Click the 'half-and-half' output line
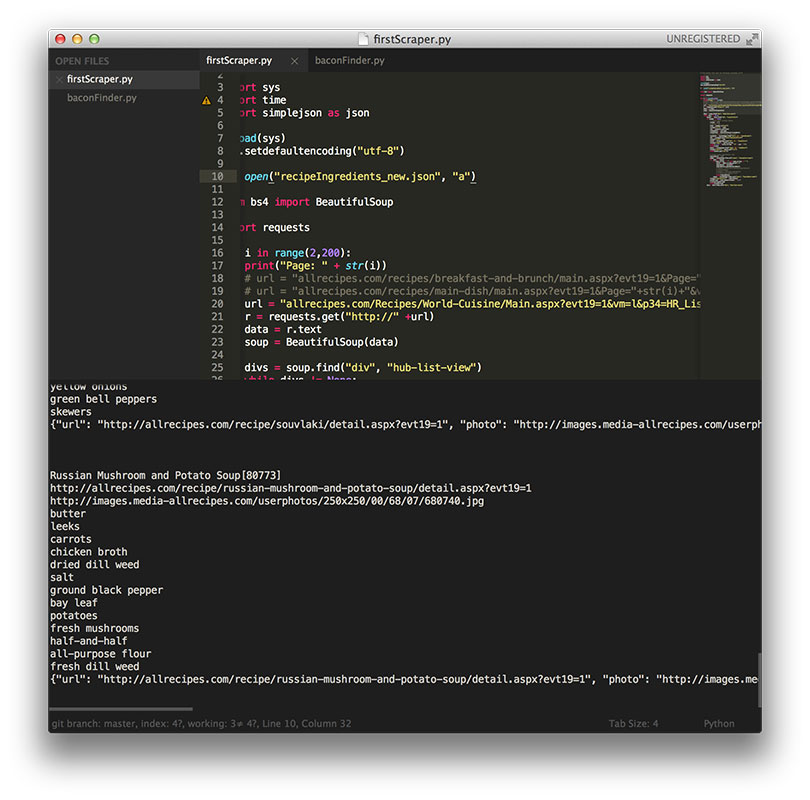The width and height of the screenshot is (810, 800). pos(88,641)
